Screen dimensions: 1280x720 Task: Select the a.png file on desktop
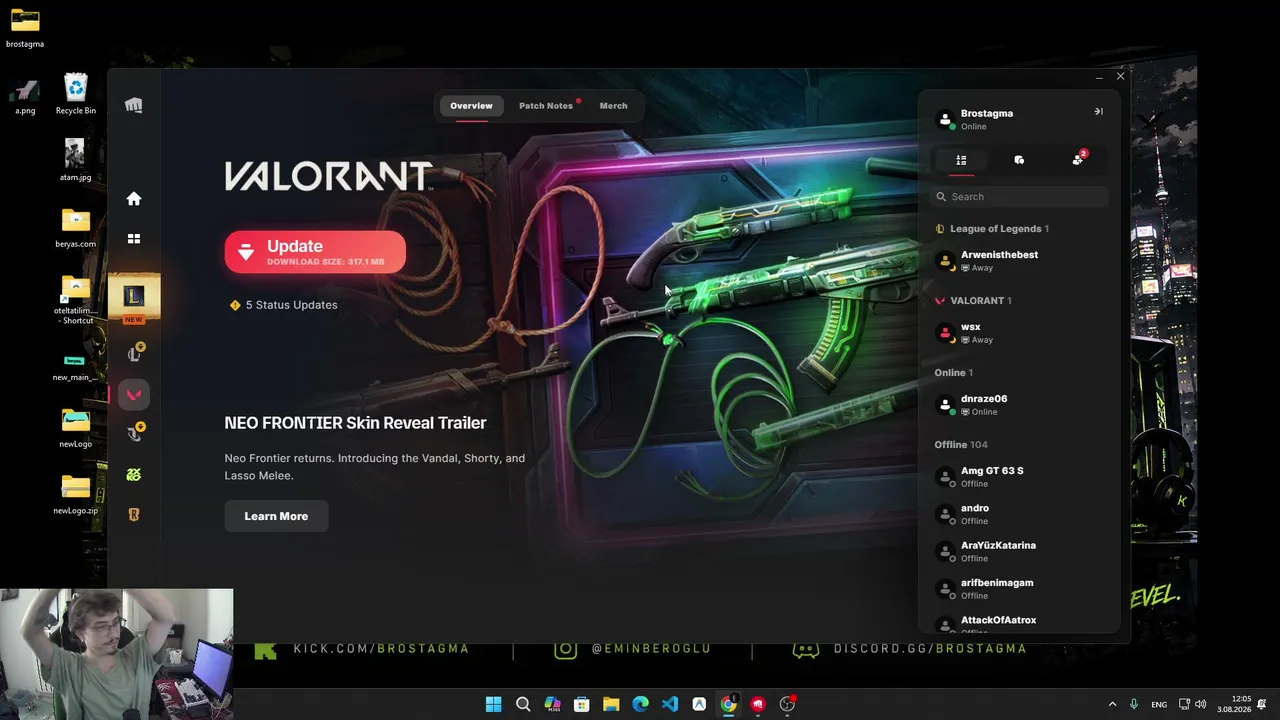click(25, 97)
